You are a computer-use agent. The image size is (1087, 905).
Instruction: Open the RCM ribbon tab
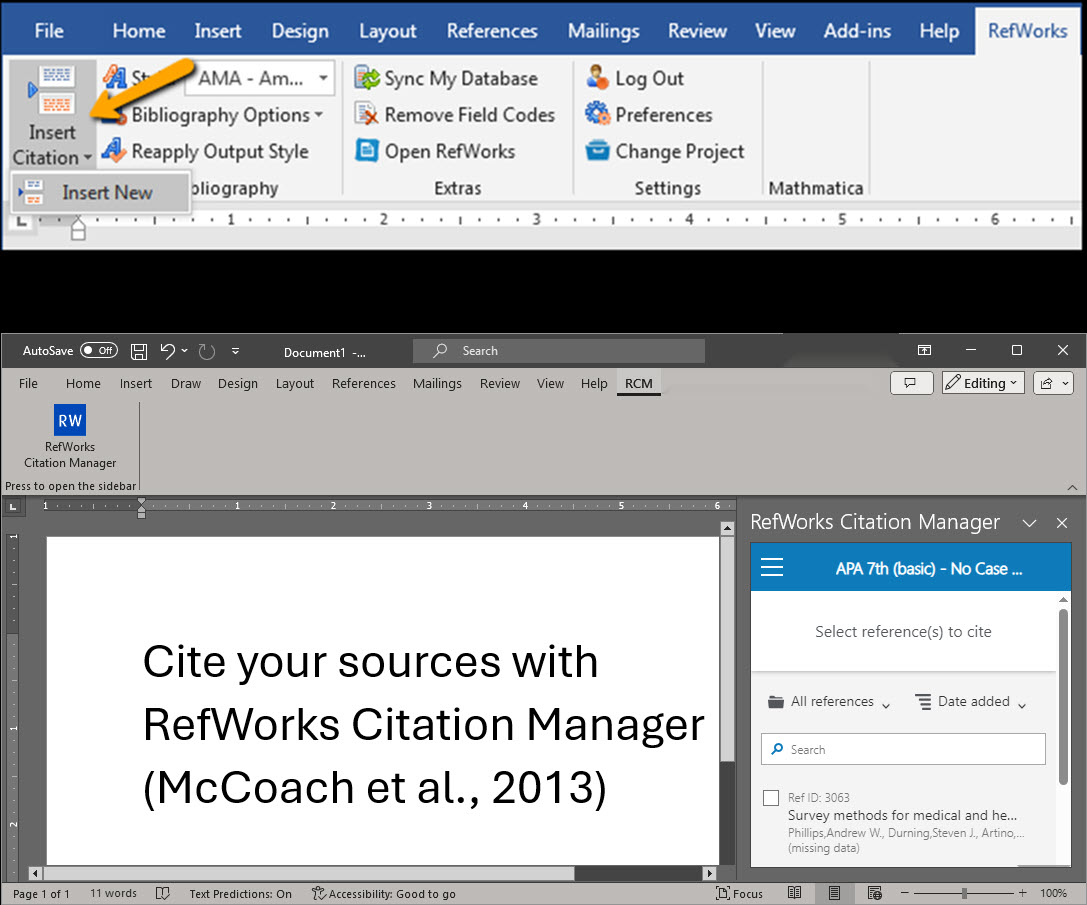638,383
